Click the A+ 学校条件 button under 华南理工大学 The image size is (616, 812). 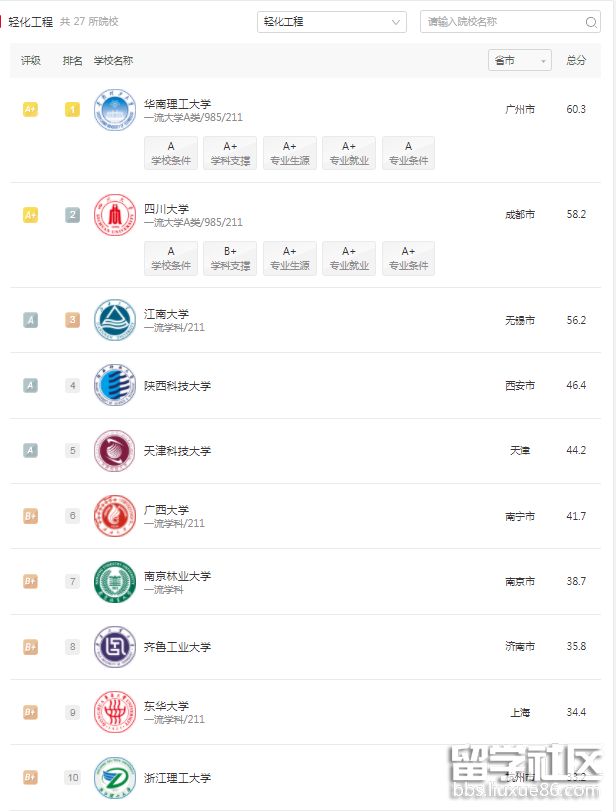[x=170, y=153]
